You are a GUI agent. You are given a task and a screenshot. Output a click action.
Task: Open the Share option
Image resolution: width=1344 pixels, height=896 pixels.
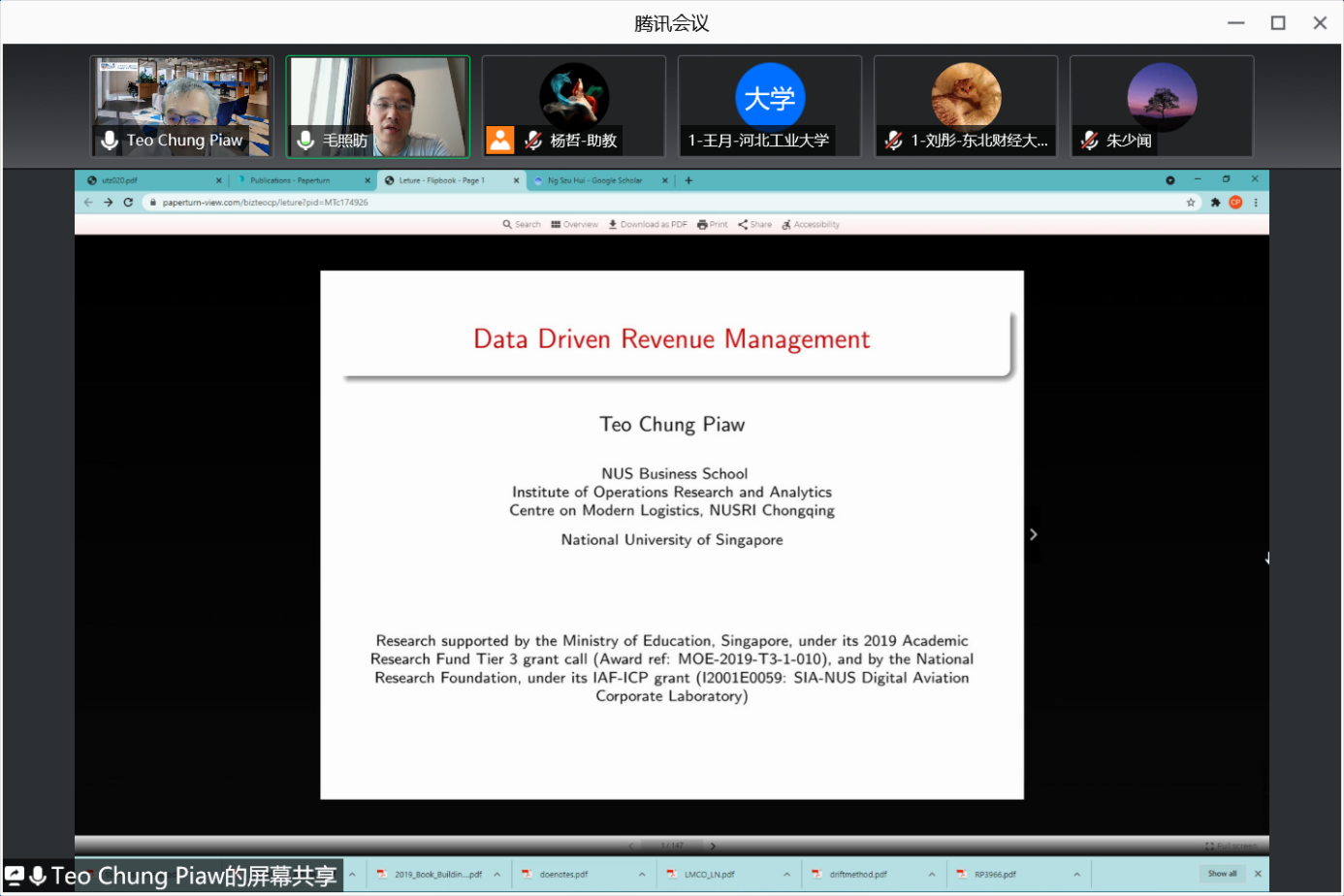pyautogui.click(x=754, y=224)
